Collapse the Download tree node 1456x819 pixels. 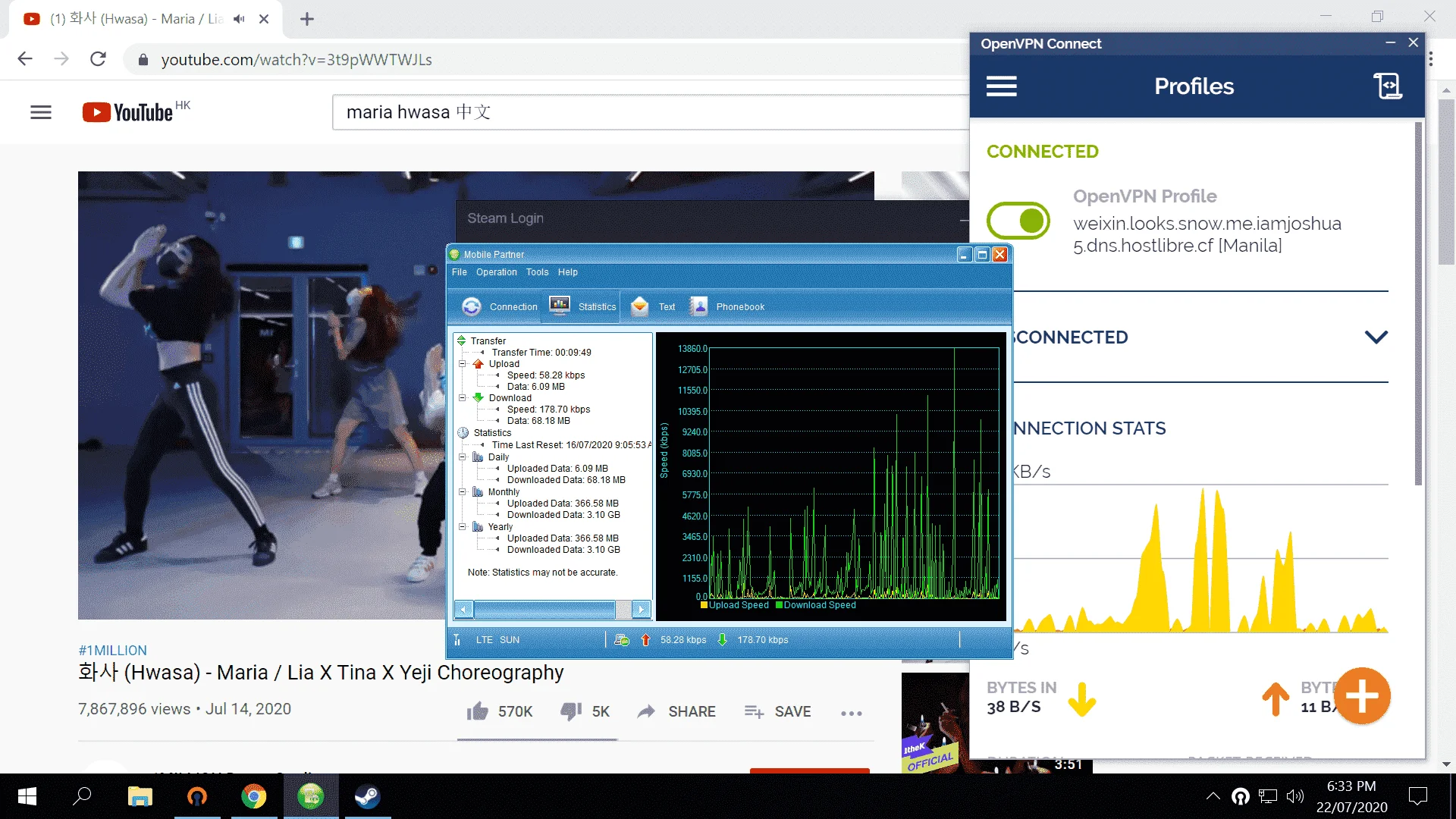(x=463, y=398)
